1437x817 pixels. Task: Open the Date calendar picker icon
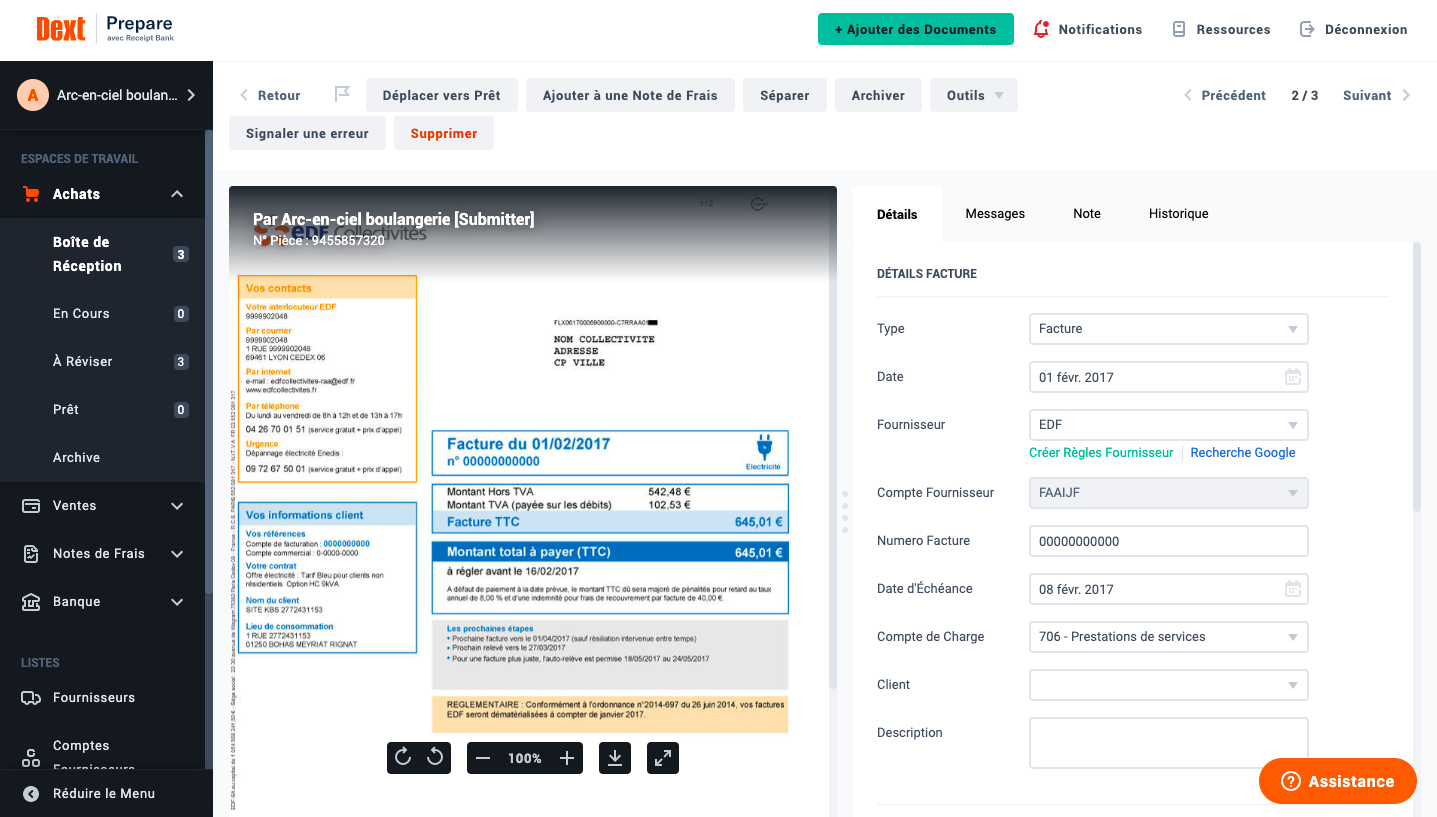tap(1292, 377)
